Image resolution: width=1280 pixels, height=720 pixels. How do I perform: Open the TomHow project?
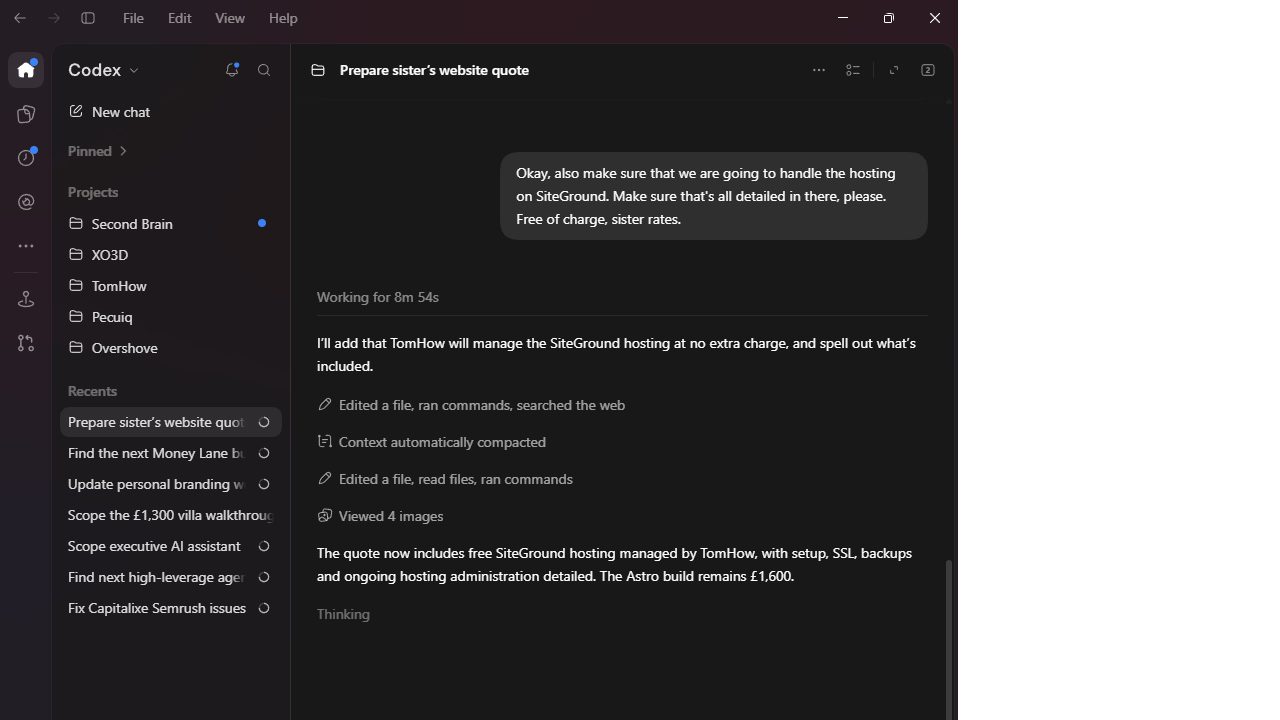[x=170, y=286]
